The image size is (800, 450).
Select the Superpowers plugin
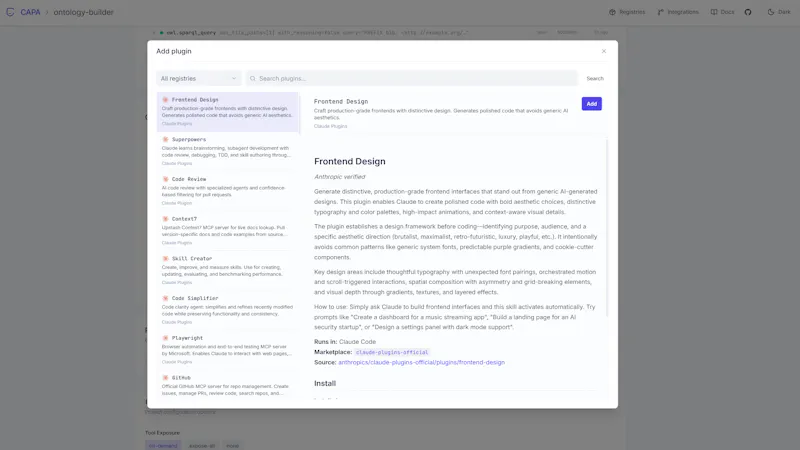(x=228, y=151)
